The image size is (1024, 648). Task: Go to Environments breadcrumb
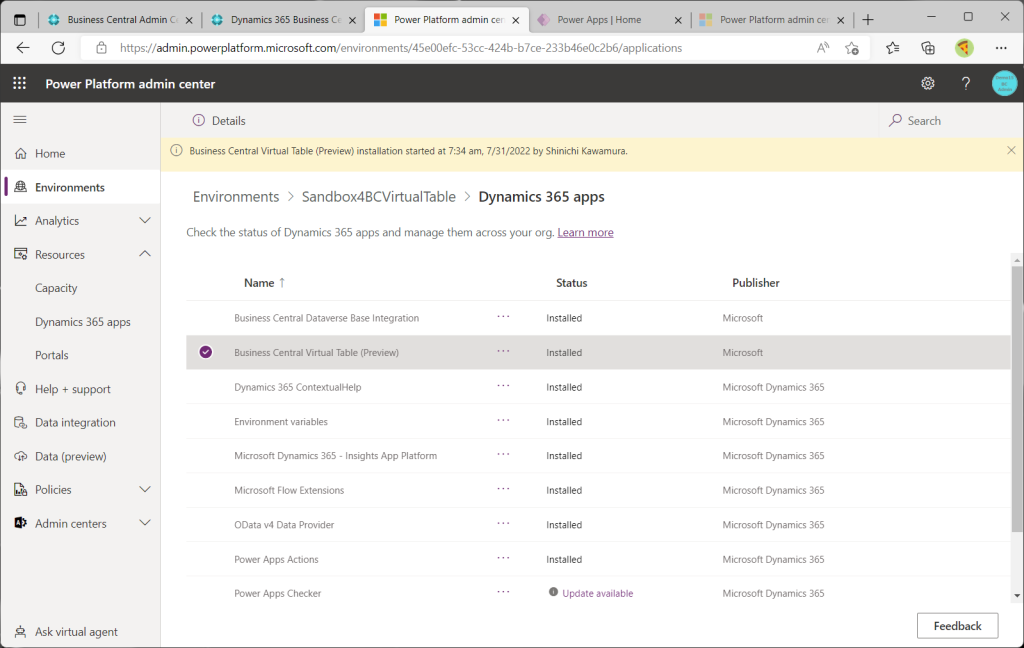point(236,197)
